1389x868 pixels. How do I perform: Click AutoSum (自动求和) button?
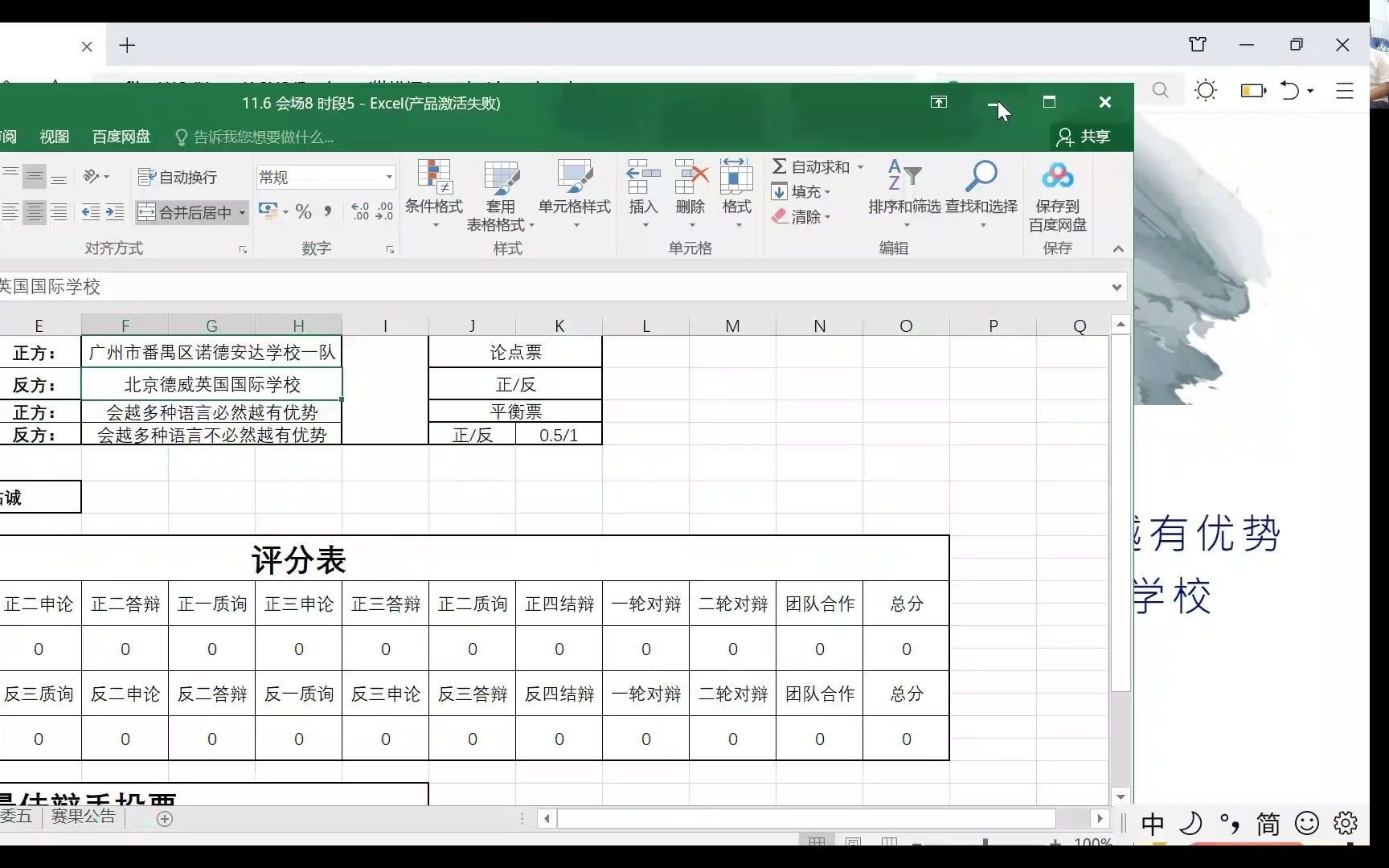pyautogui.click(x=811, y=167)
